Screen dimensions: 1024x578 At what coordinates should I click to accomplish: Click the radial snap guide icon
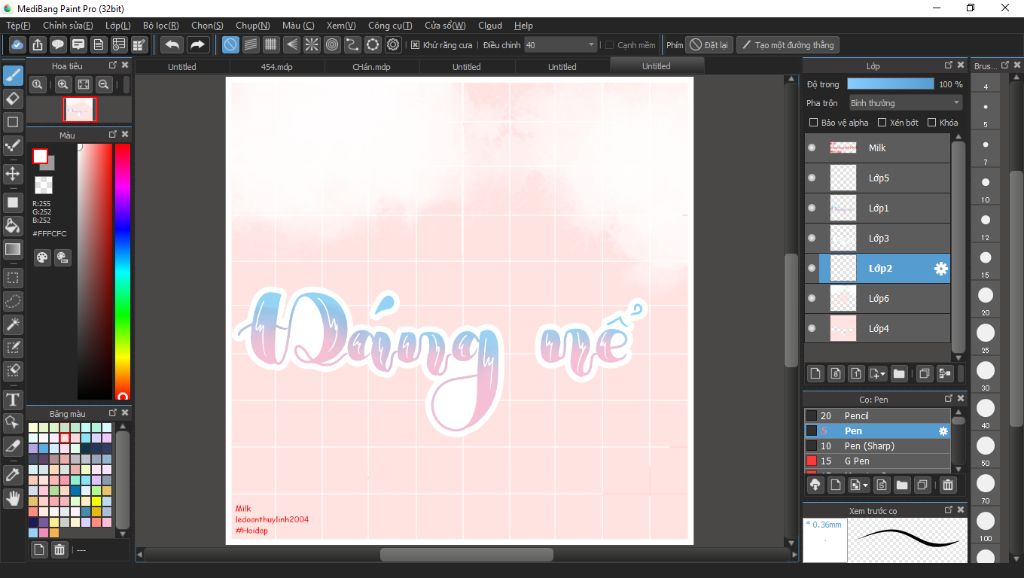[312, 45]
